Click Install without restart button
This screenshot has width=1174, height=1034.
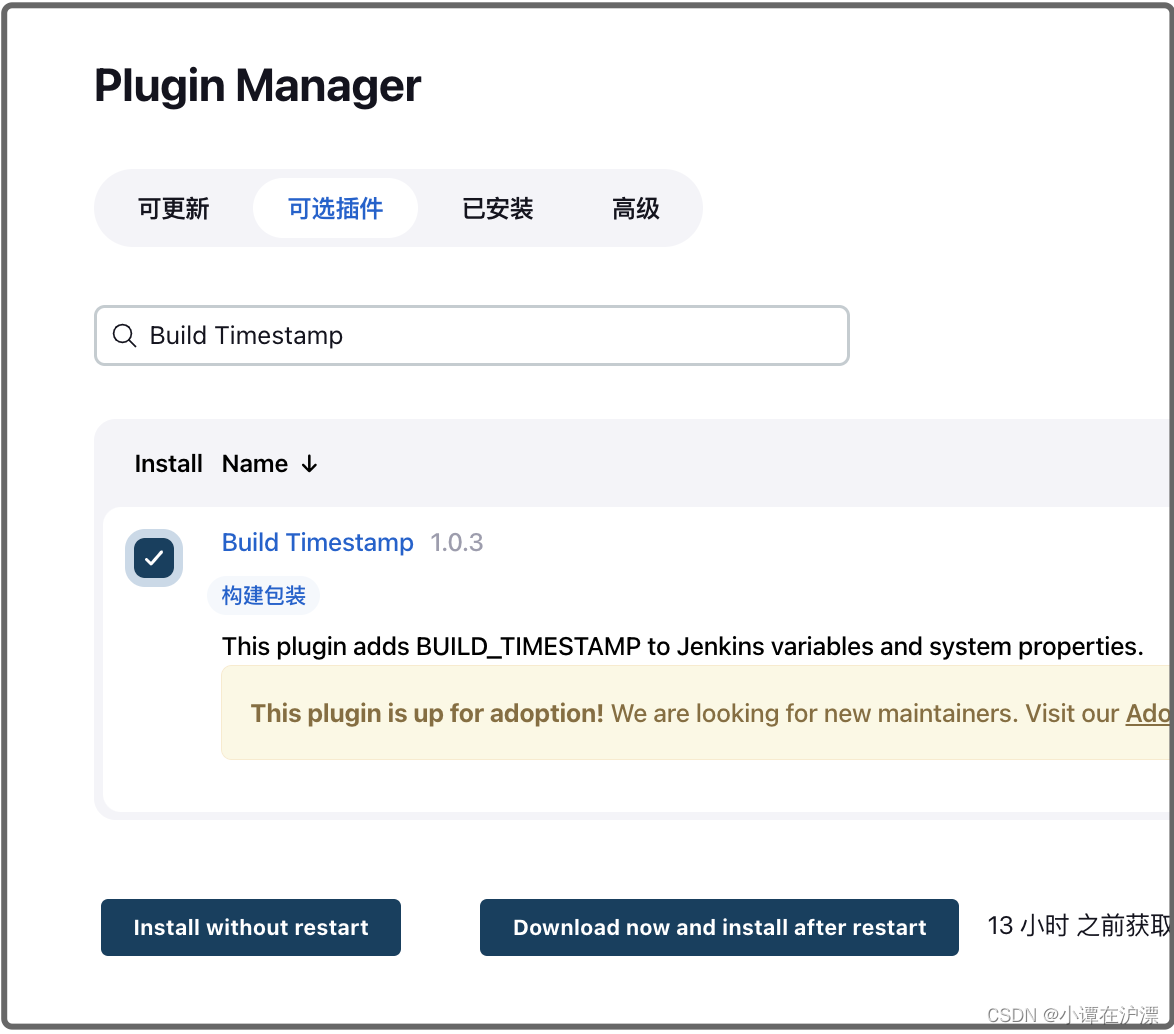point(251,927)
